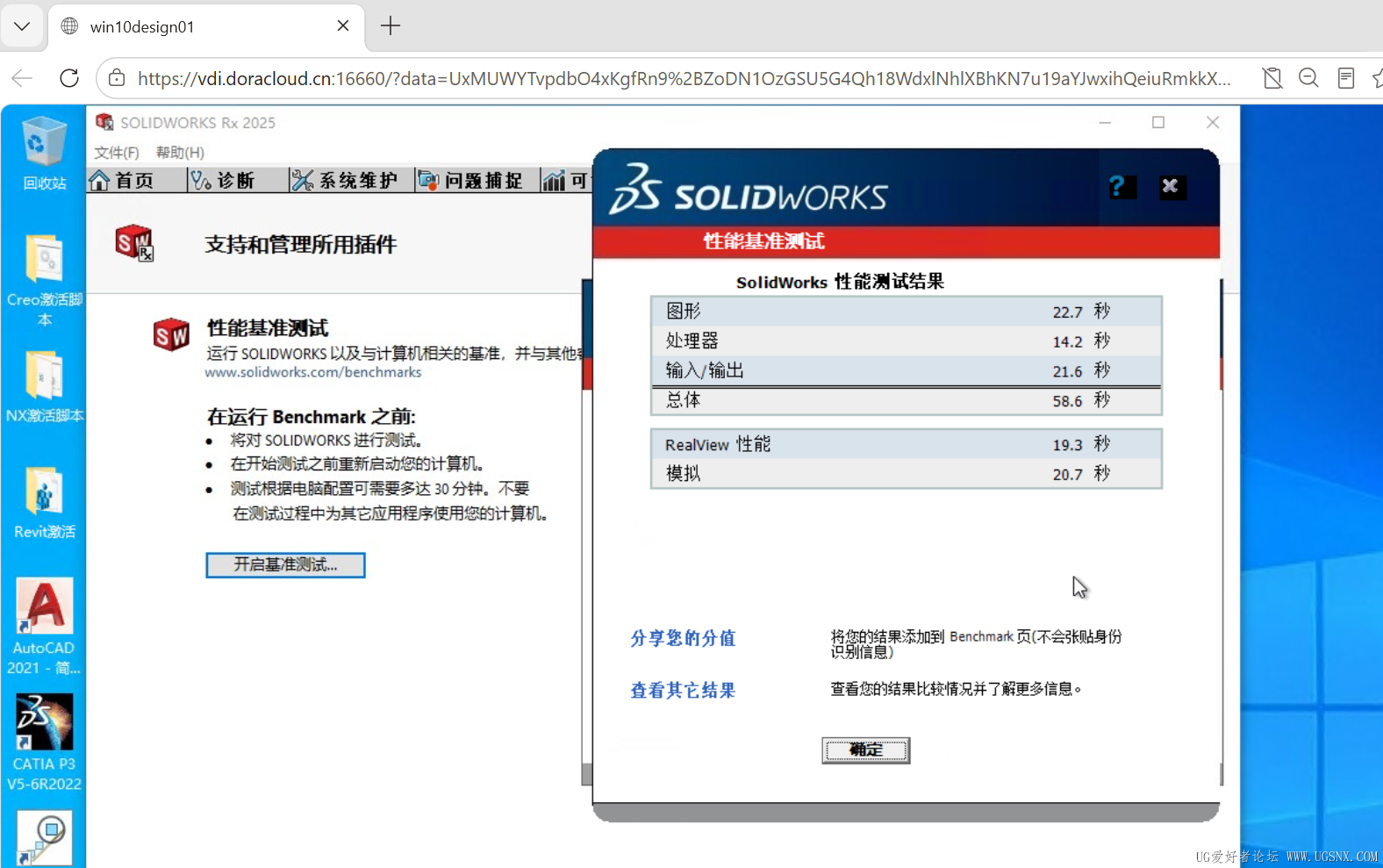1383x868 pixels.
Task: Click the 性能基准测试 red banner title
Action: [x=763, y=241]
